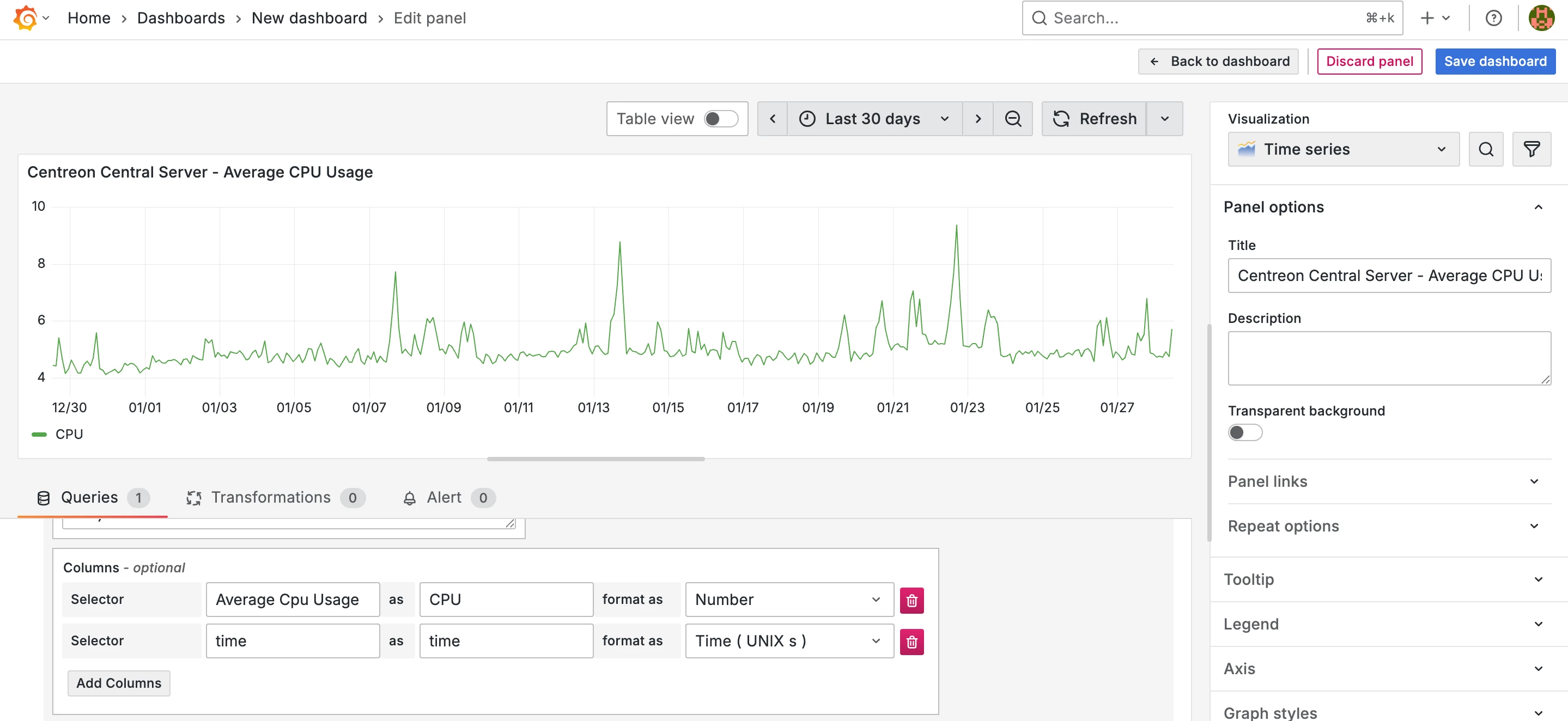The image size is (1568, 721).
Task: Click the zoom out time range icon
Action: coord(1012,119)
